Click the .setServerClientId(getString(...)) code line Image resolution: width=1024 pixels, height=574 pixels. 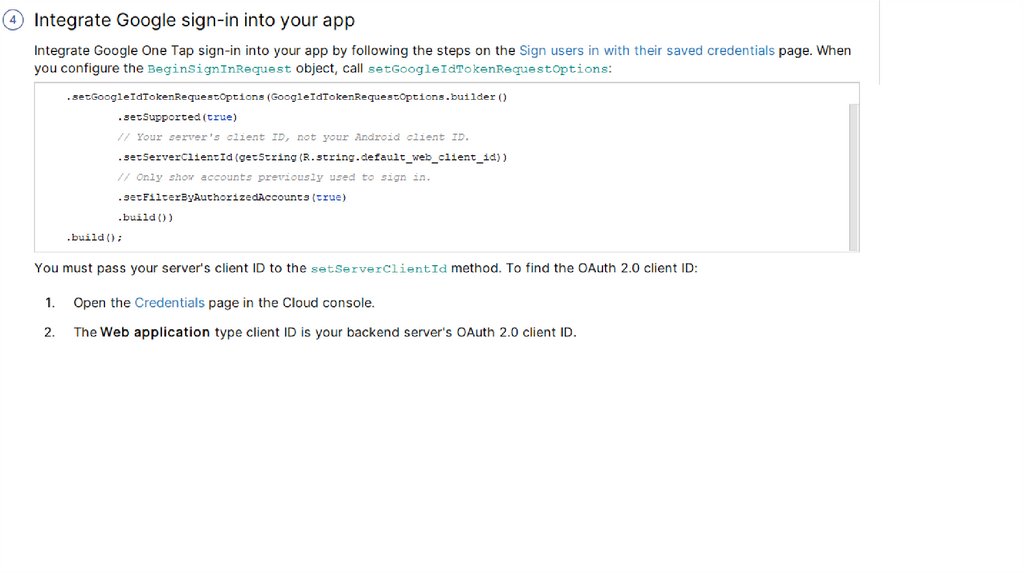(x=312, y=157)
